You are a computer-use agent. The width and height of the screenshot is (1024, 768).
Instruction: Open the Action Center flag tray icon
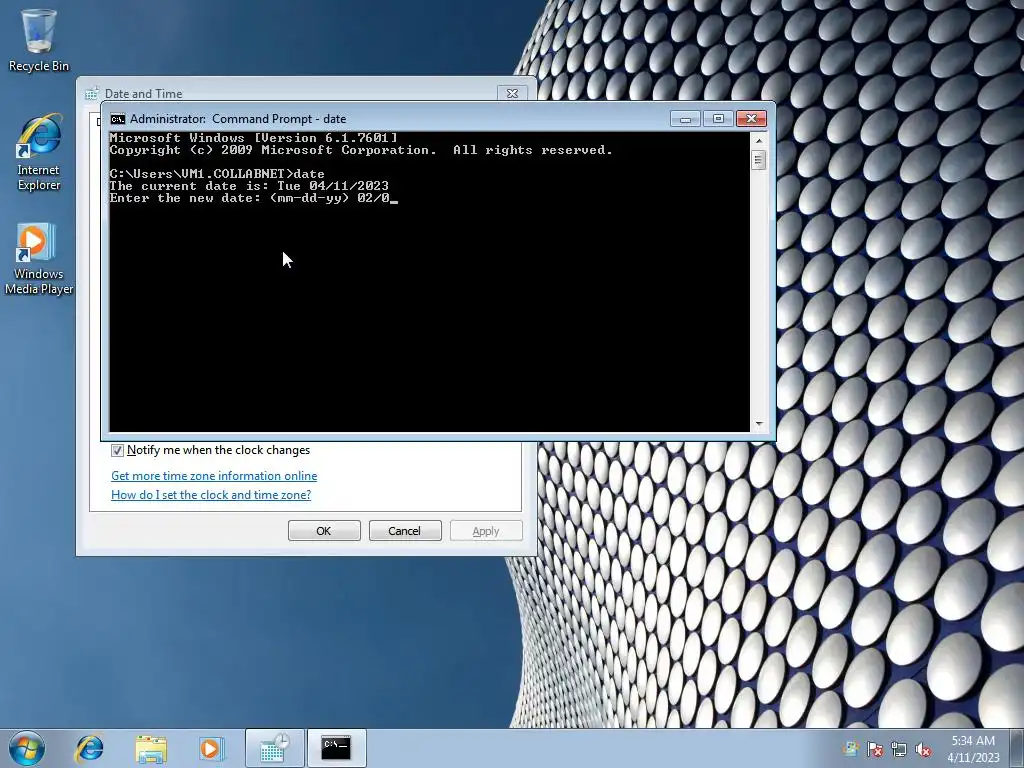click(875, 750)
